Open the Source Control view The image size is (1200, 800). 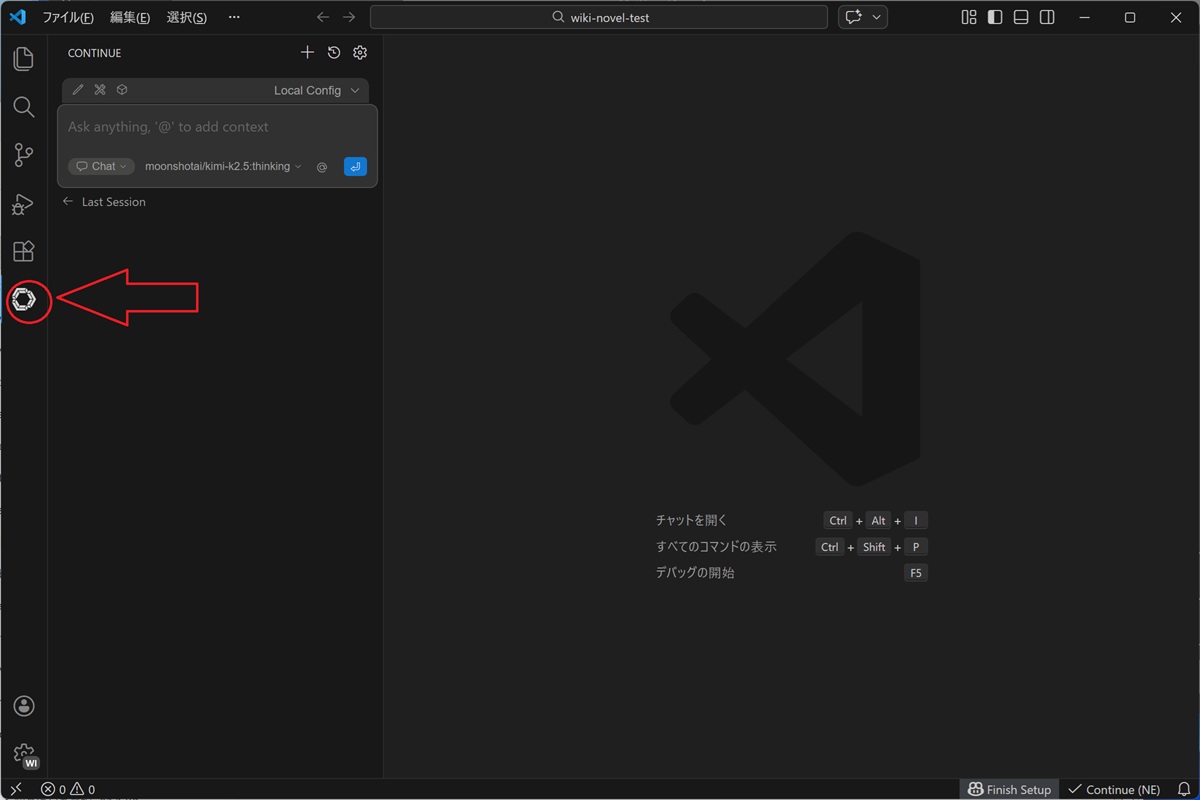(x=24, y=155)
